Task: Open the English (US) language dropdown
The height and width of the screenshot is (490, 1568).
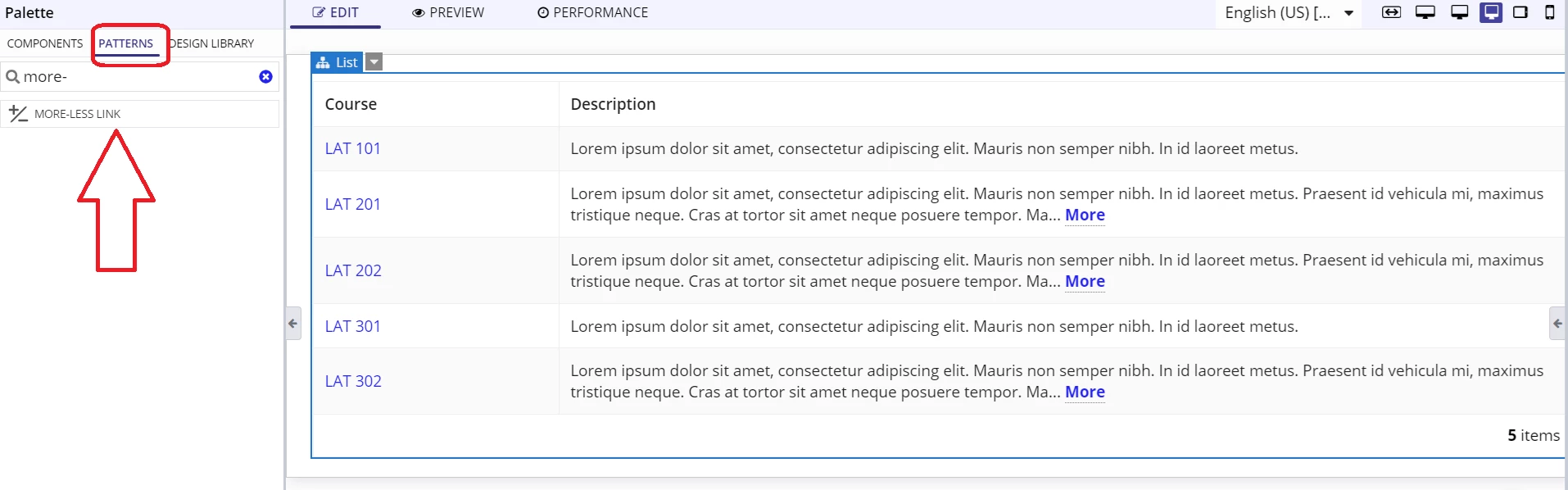Action: point(1289,12)
